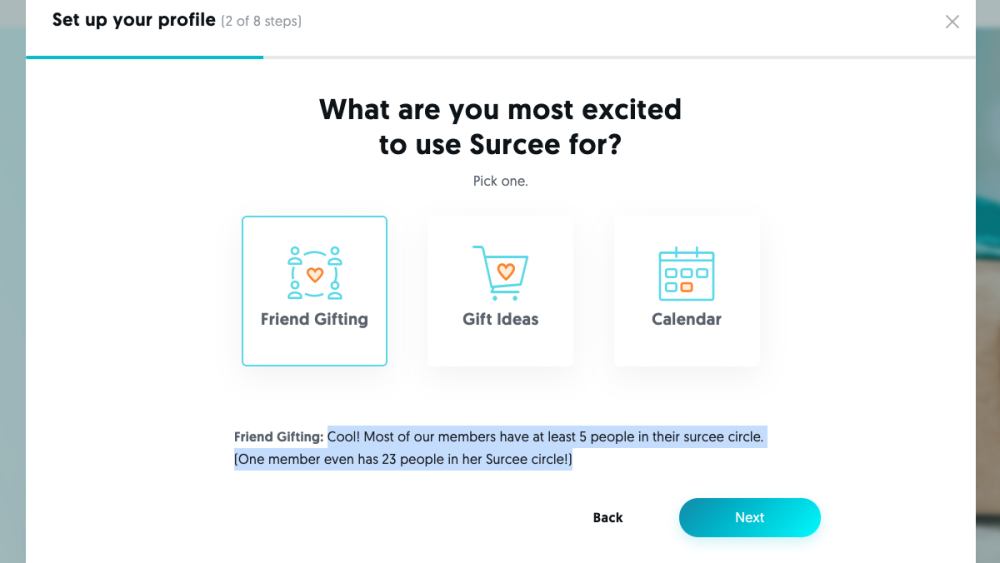Click the unfilled gray part of progress bar

tap(620, 57)
